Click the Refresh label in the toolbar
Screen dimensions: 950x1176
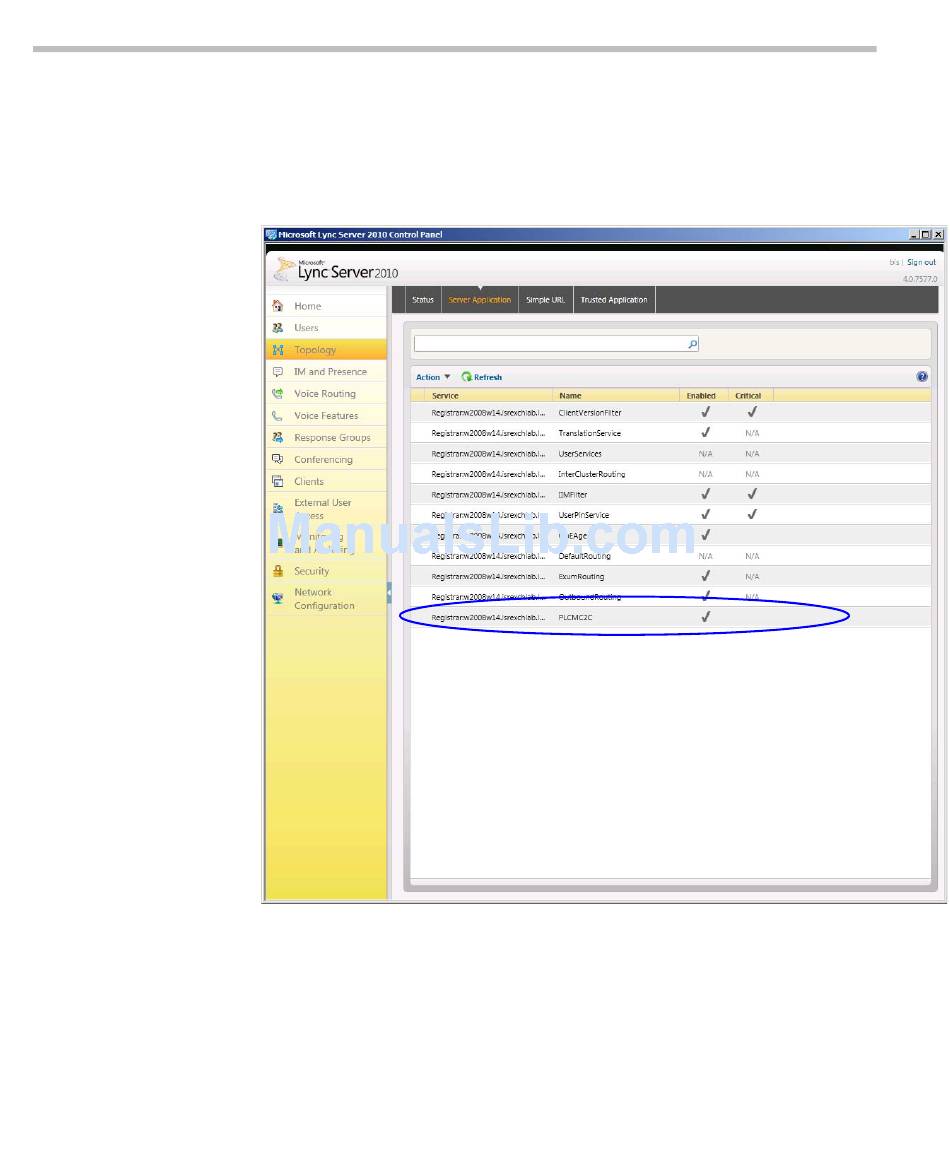pyautogui.click(x=487, y=377)
